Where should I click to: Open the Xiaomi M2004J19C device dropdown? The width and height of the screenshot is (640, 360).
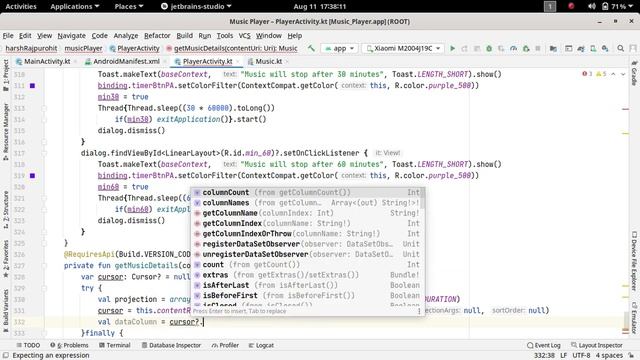click(404, 48)
